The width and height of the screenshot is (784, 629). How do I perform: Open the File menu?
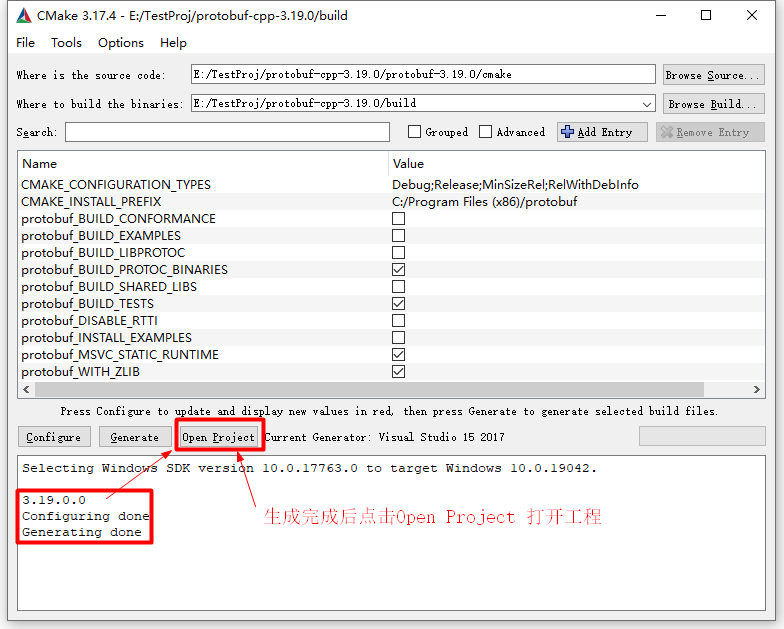(26, 43)
